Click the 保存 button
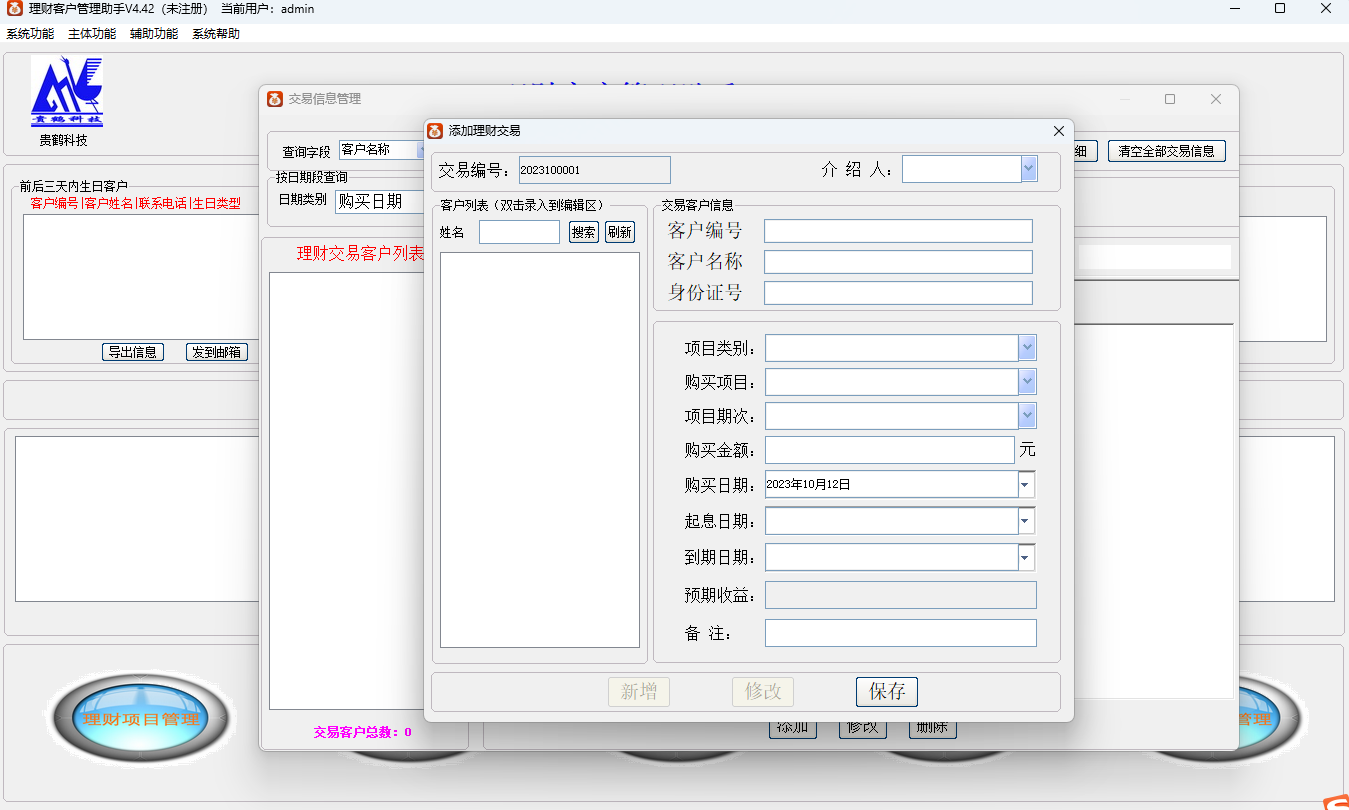Viewport: 1349px width, 810px height. (887, 691)
